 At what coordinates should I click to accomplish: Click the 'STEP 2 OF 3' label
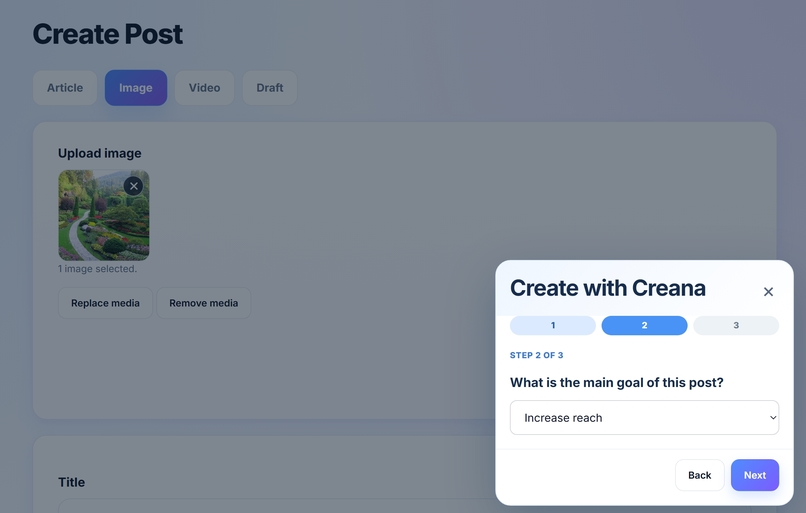pos(536,355)
